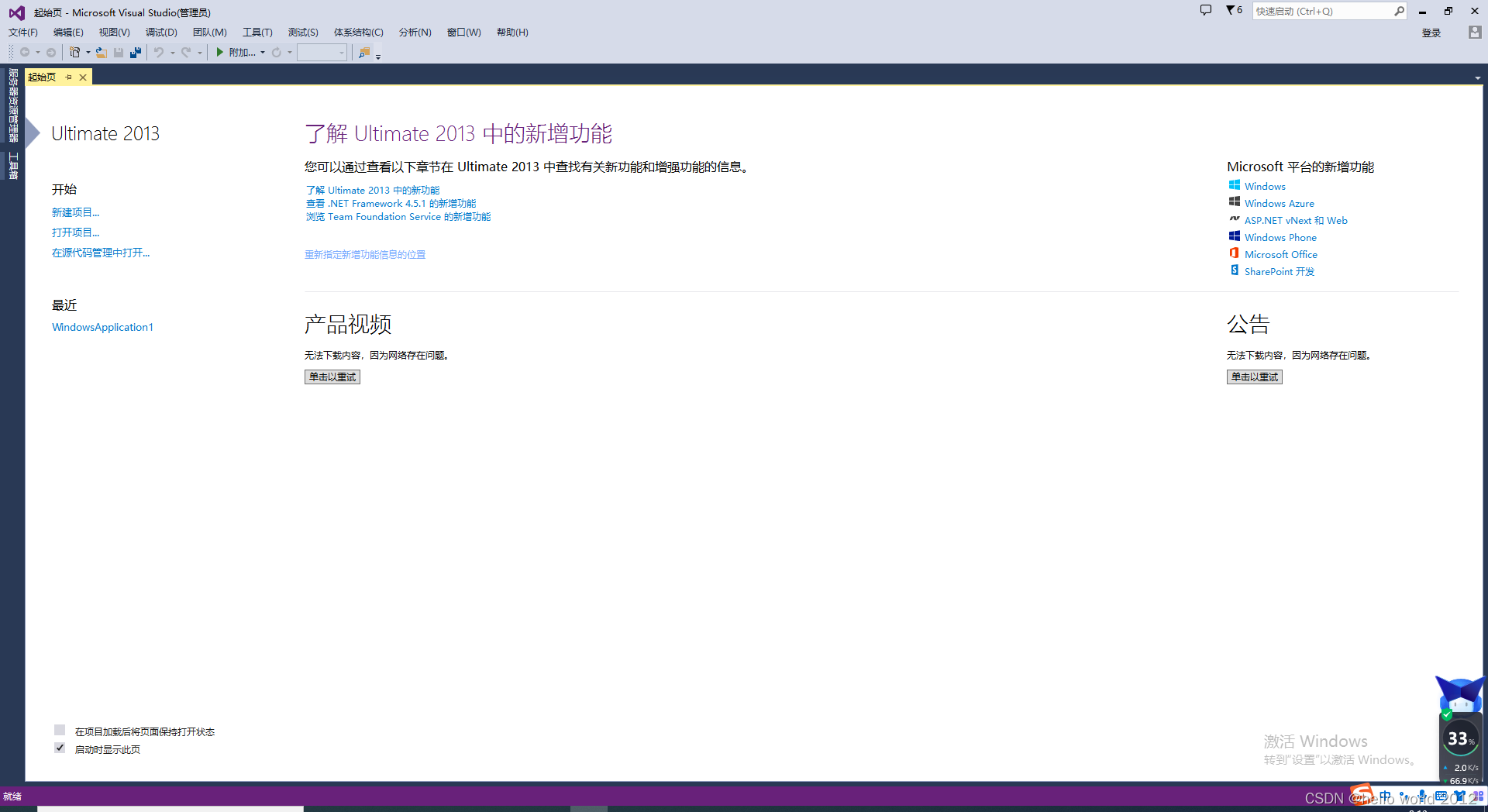Open recent project WindowsApplication1
This screenshot has width=1488, height=812.
coord(102,327)
